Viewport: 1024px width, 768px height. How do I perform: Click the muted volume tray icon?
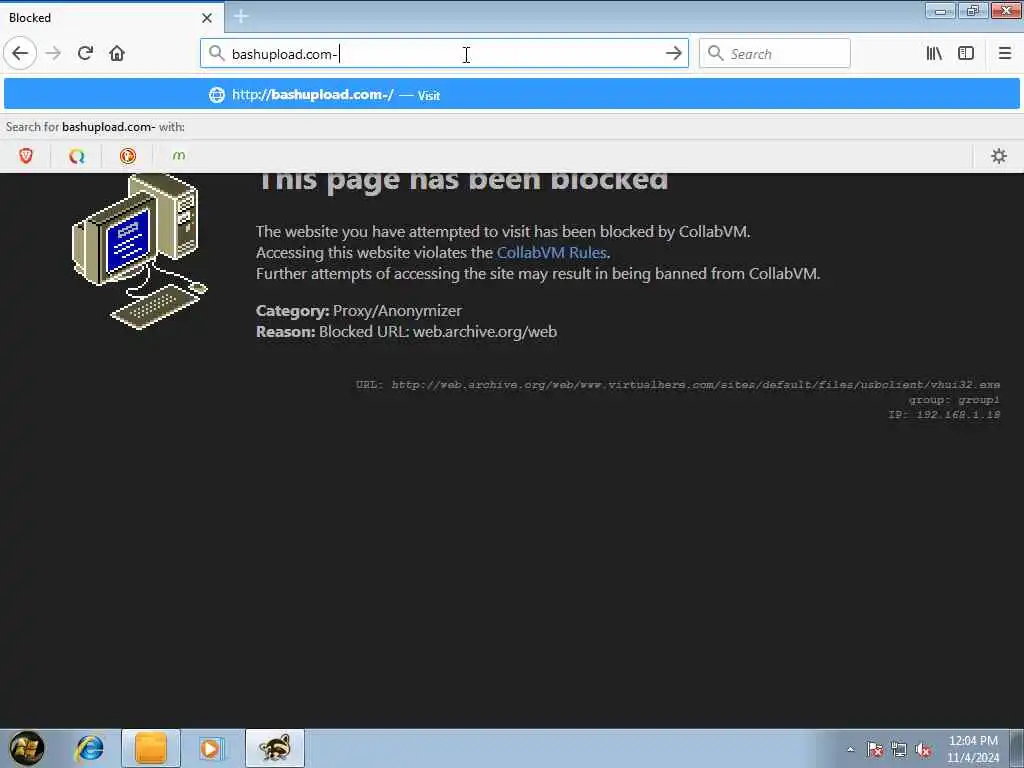click(x=923, y=750)
